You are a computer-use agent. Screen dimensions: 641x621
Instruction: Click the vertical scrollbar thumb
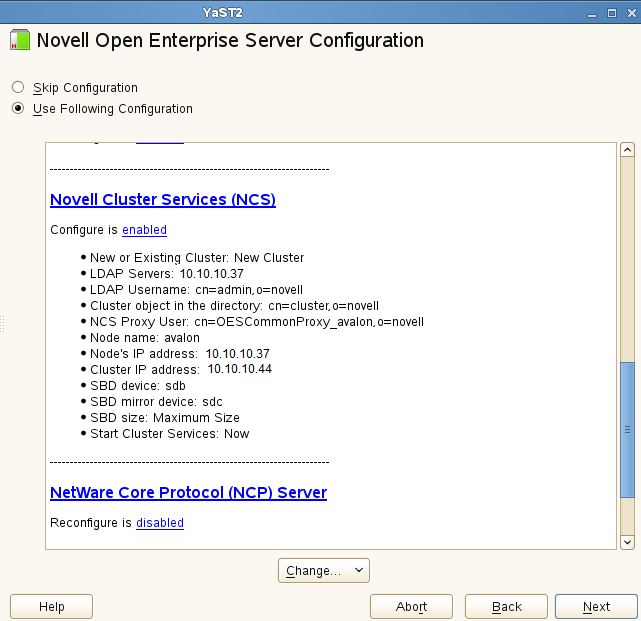(627, 430)
